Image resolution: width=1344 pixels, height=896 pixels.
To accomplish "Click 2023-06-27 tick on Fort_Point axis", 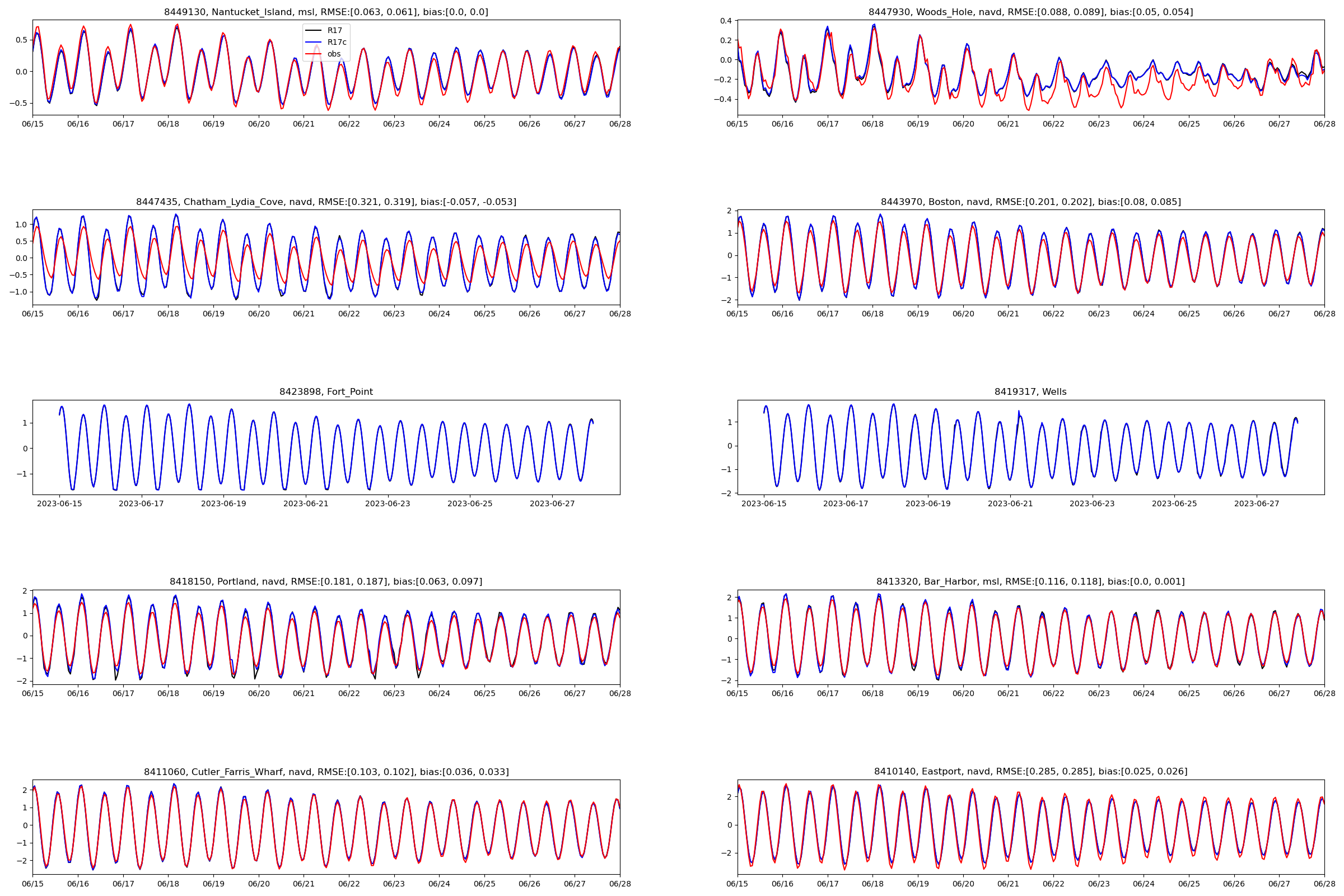I will click(x=552, y=503).
